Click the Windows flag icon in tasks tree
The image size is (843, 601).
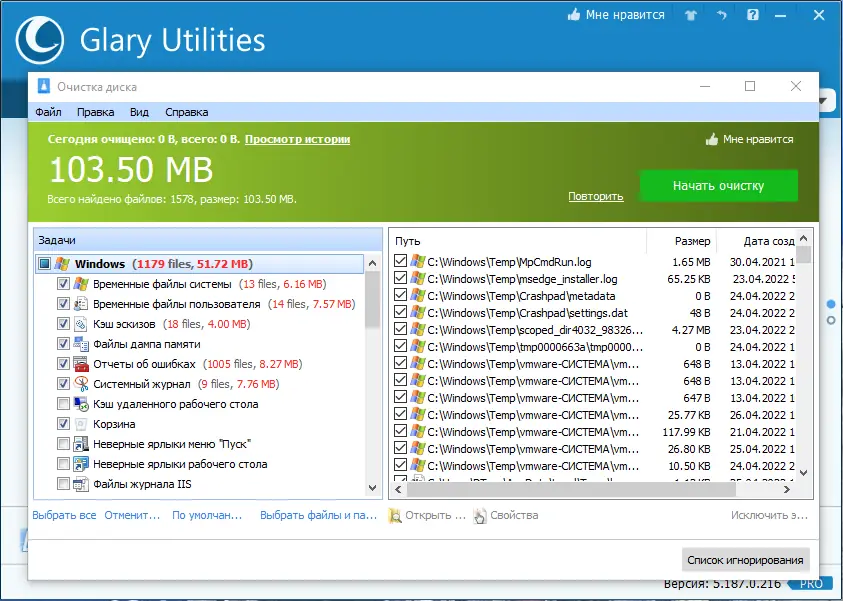tap(62, 264)
